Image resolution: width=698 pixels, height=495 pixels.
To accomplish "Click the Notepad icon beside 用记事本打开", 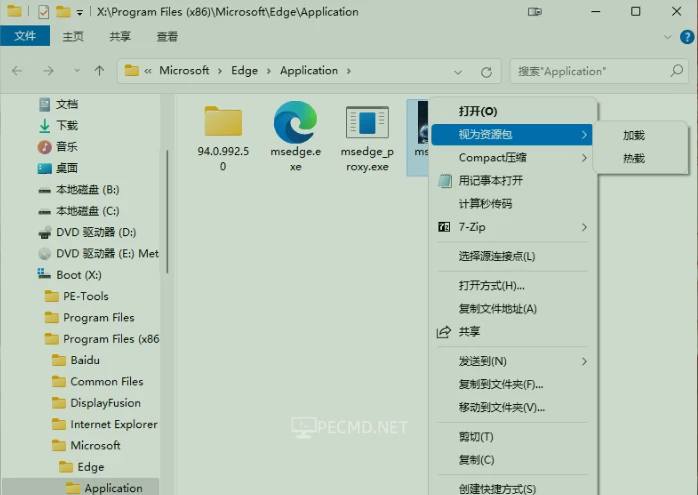I will [x=445, y=181].
